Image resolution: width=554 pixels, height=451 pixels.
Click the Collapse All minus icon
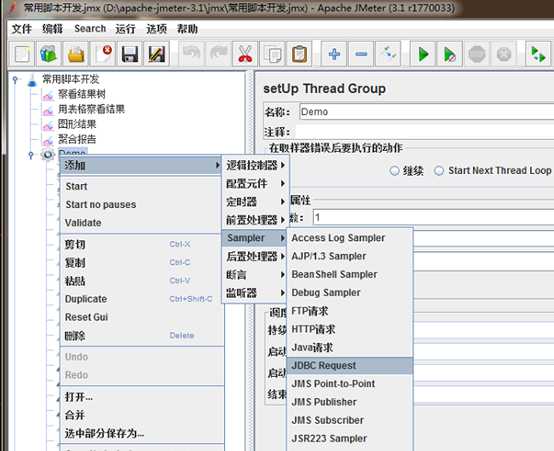(361, 54)
